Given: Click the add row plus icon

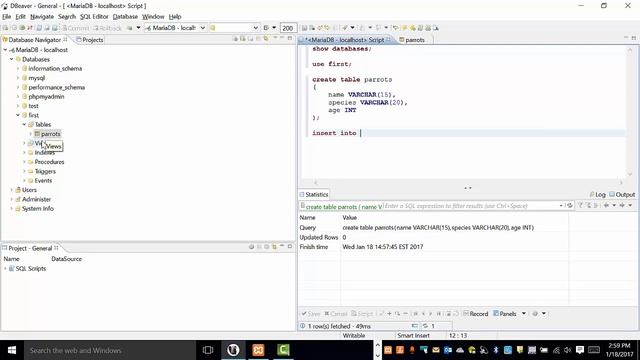Looking at the screenshot, I should tap(389, 314).
